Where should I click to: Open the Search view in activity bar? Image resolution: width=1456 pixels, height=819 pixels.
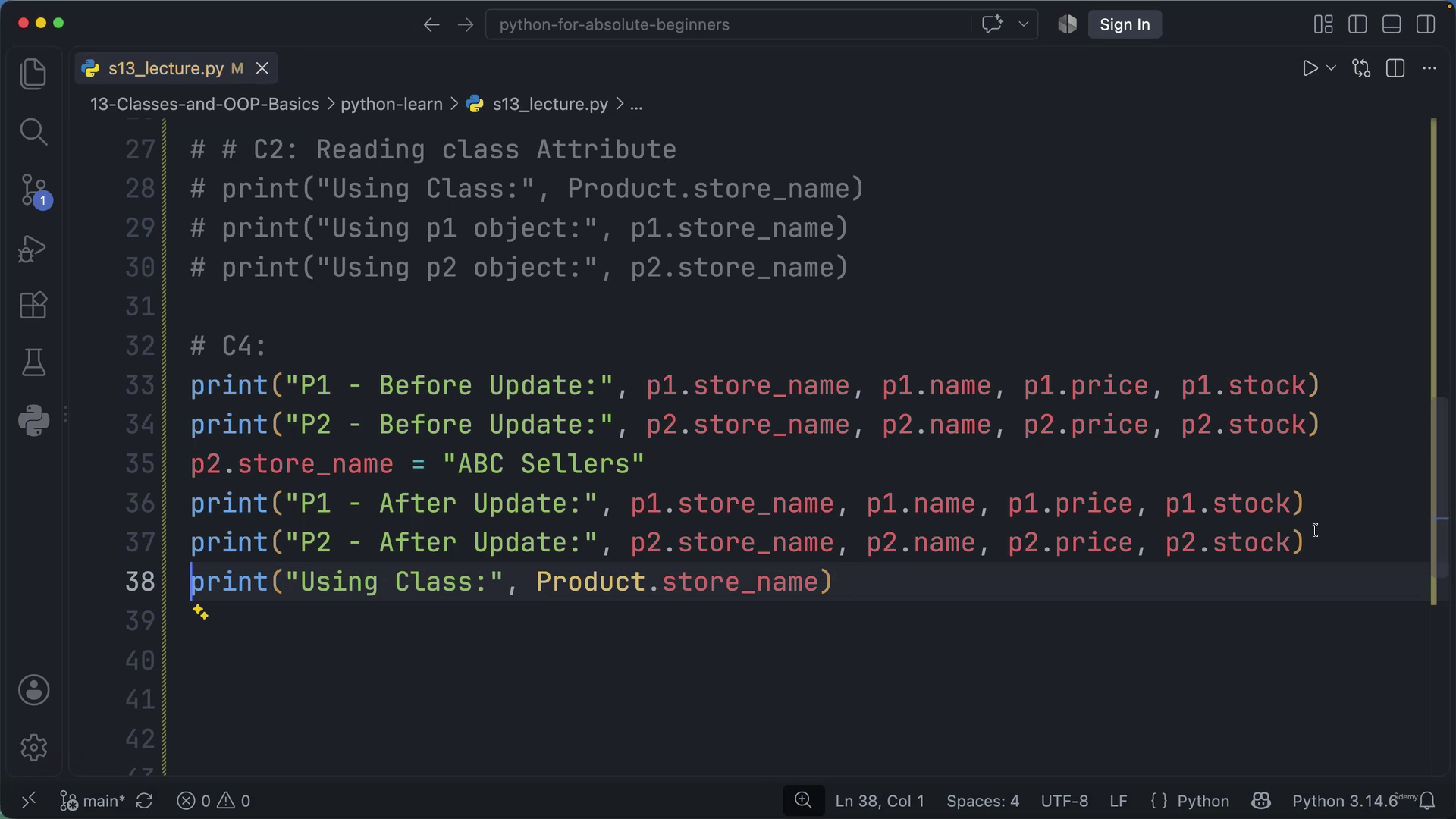[33, 131]
